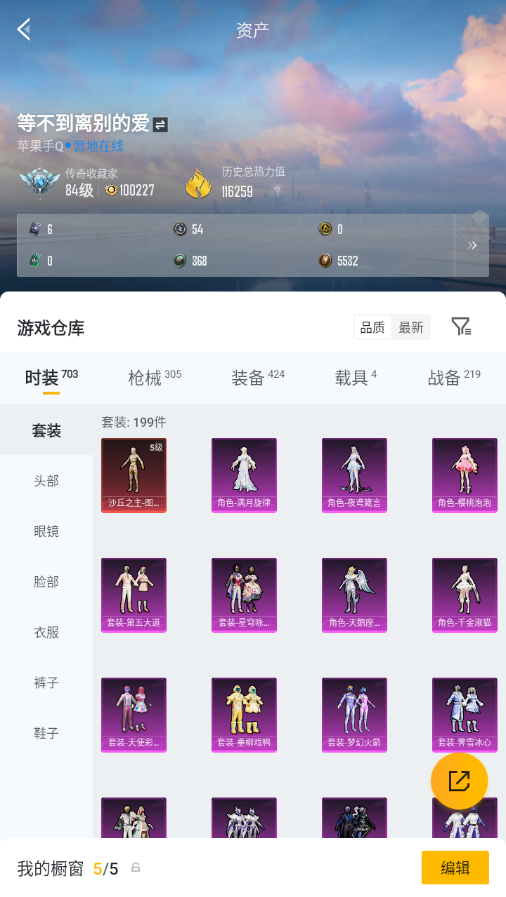Open the 套装-垂柳戏鸭 outfit
Screen dimensions: 506x897
[x=244, y=715]
